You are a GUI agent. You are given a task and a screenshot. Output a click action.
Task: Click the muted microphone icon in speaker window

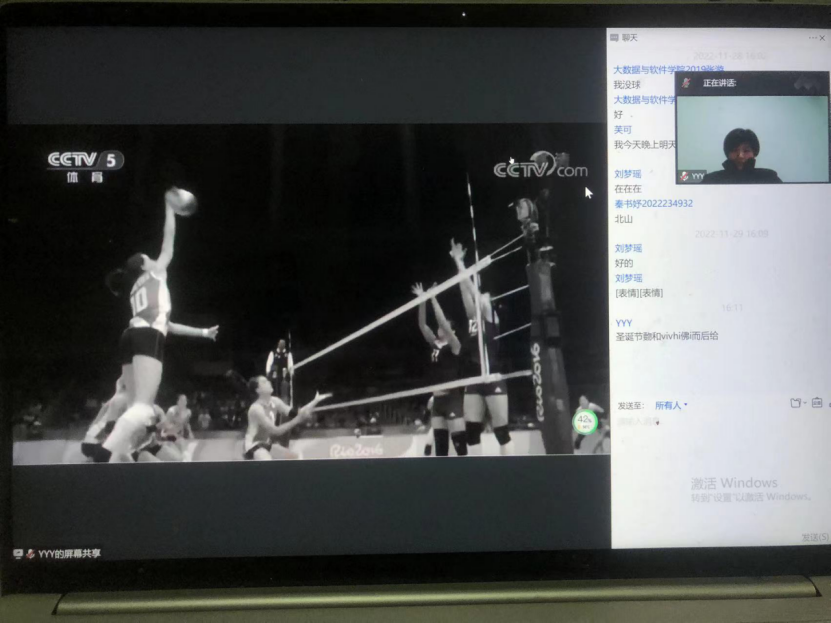(x=686, y=83)
